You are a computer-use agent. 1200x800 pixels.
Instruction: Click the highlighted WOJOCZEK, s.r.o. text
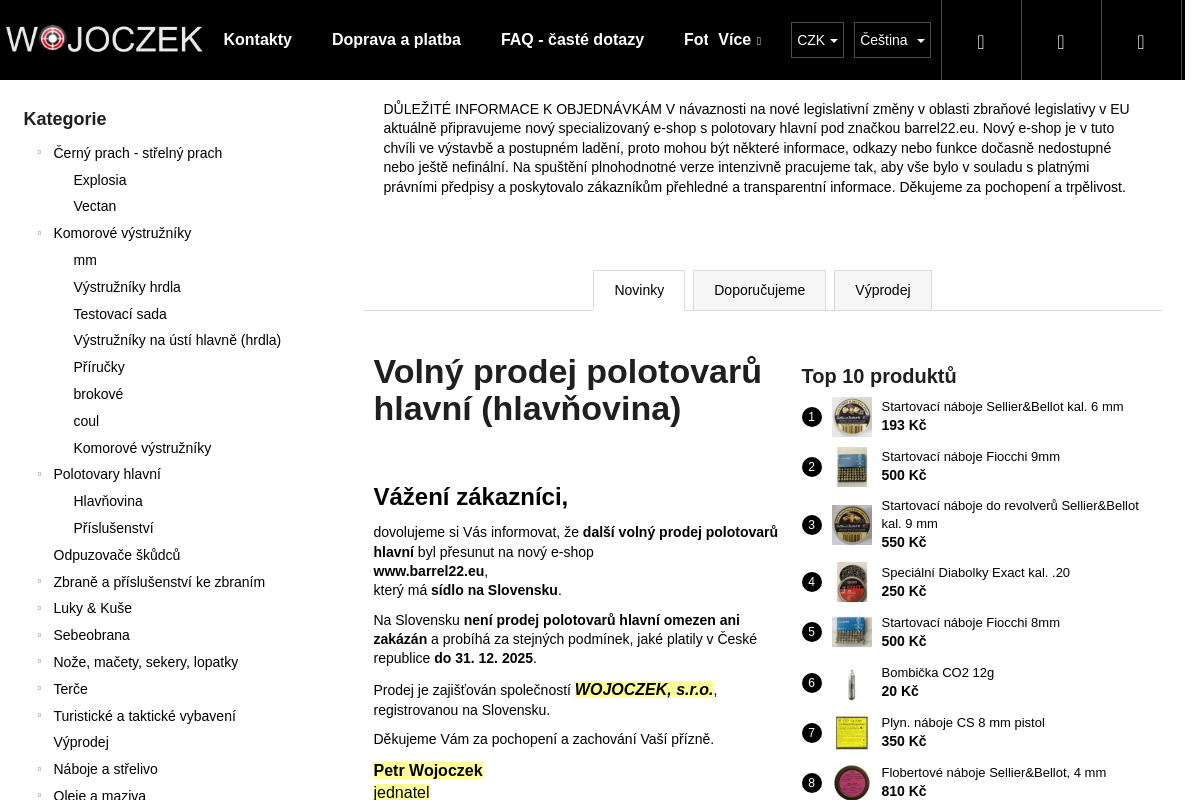coord(644,689)
